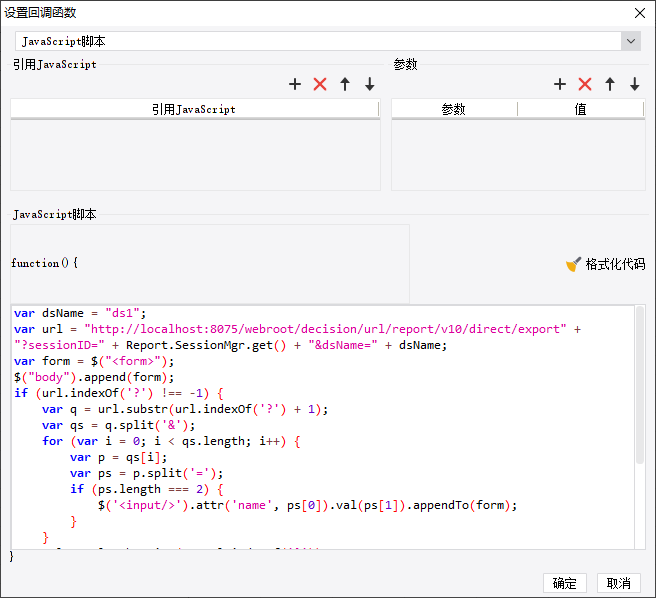
Task: Delete the selected referenced JavaScript entry
Action: (320, 84)
